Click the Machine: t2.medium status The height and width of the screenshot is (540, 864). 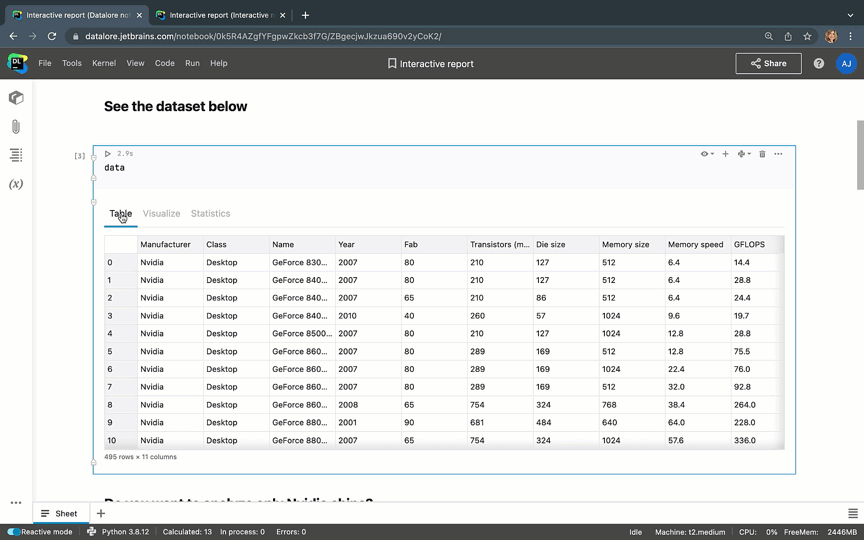coord(690,532)
